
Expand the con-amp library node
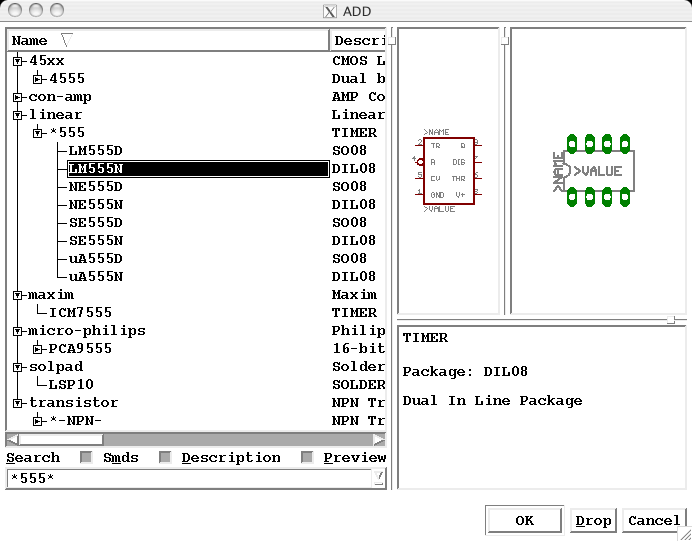(x=17, y=97)
